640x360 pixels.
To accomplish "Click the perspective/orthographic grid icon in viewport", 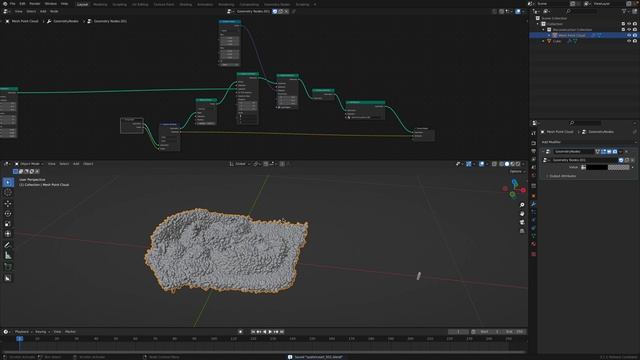I will point(522,231).
